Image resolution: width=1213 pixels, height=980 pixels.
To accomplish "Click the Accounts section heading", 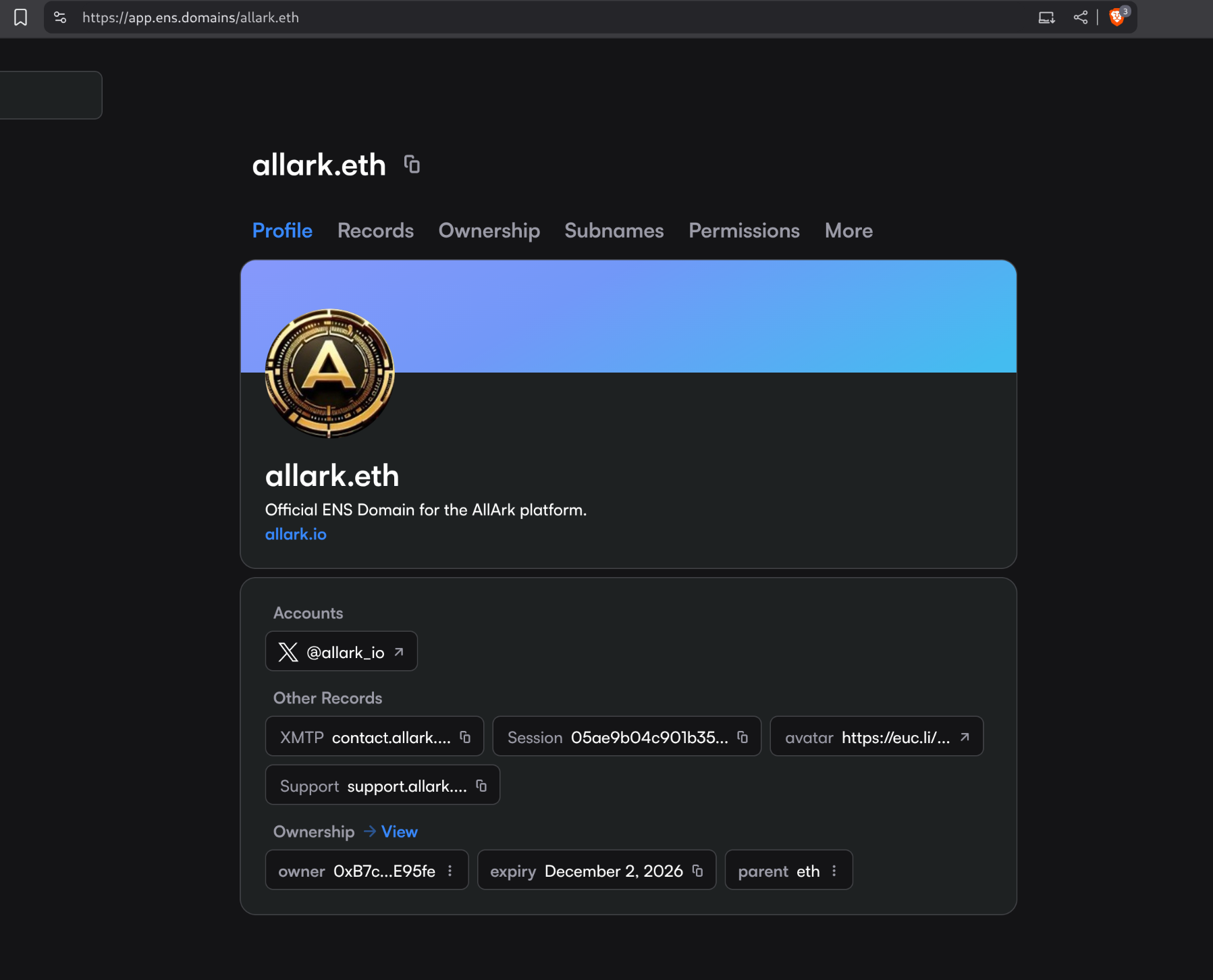I will click(308, 613).
